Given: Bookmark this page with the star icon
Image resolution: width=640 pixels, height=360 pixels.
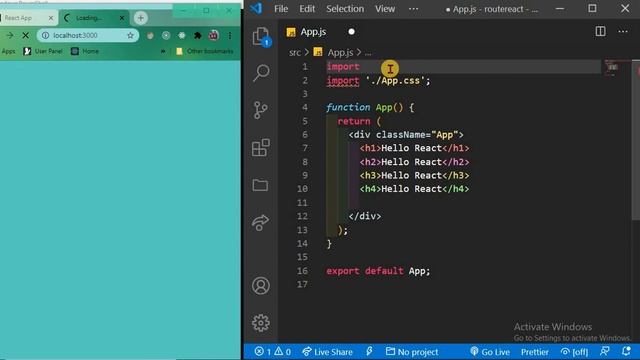Looking at the screenshot, I should pos(130,36).
